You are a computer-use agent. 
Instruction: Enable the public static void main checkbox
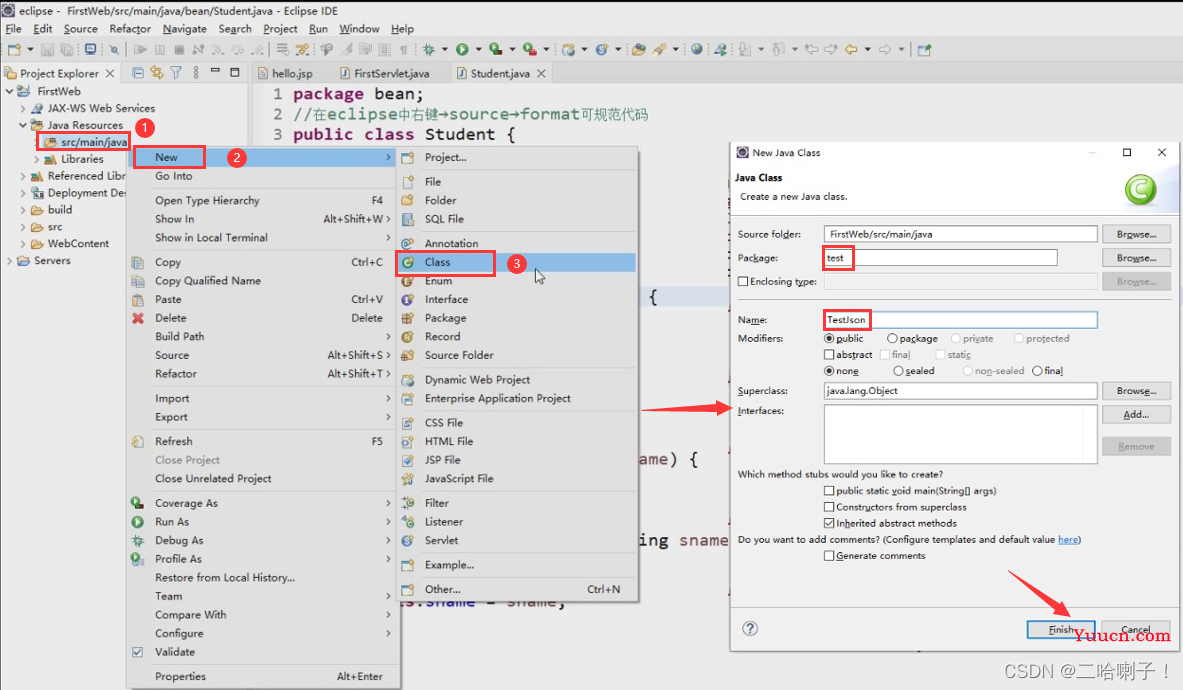829,491
